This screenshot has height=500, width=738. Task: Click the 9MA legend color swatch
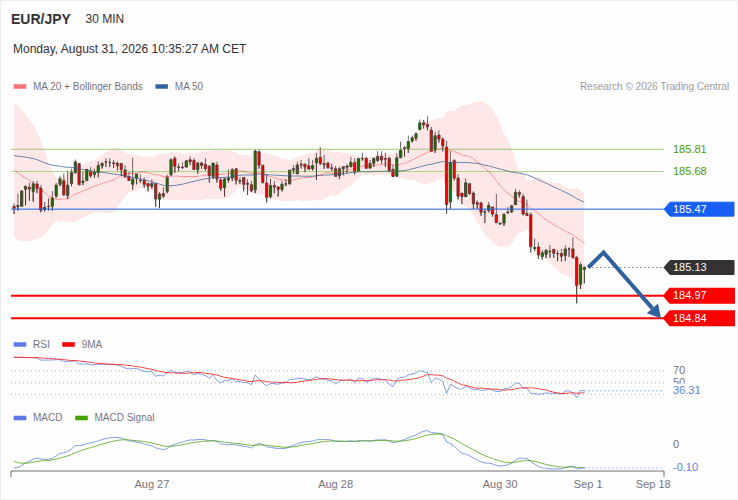69,345
